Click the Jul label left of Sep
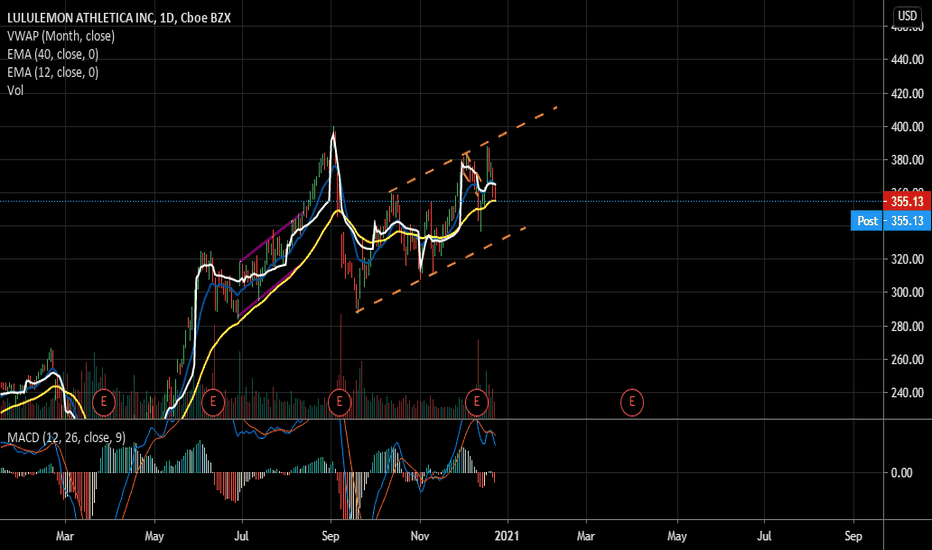The height and width of the screenshot is (550, 932). [x=241, y=536]
